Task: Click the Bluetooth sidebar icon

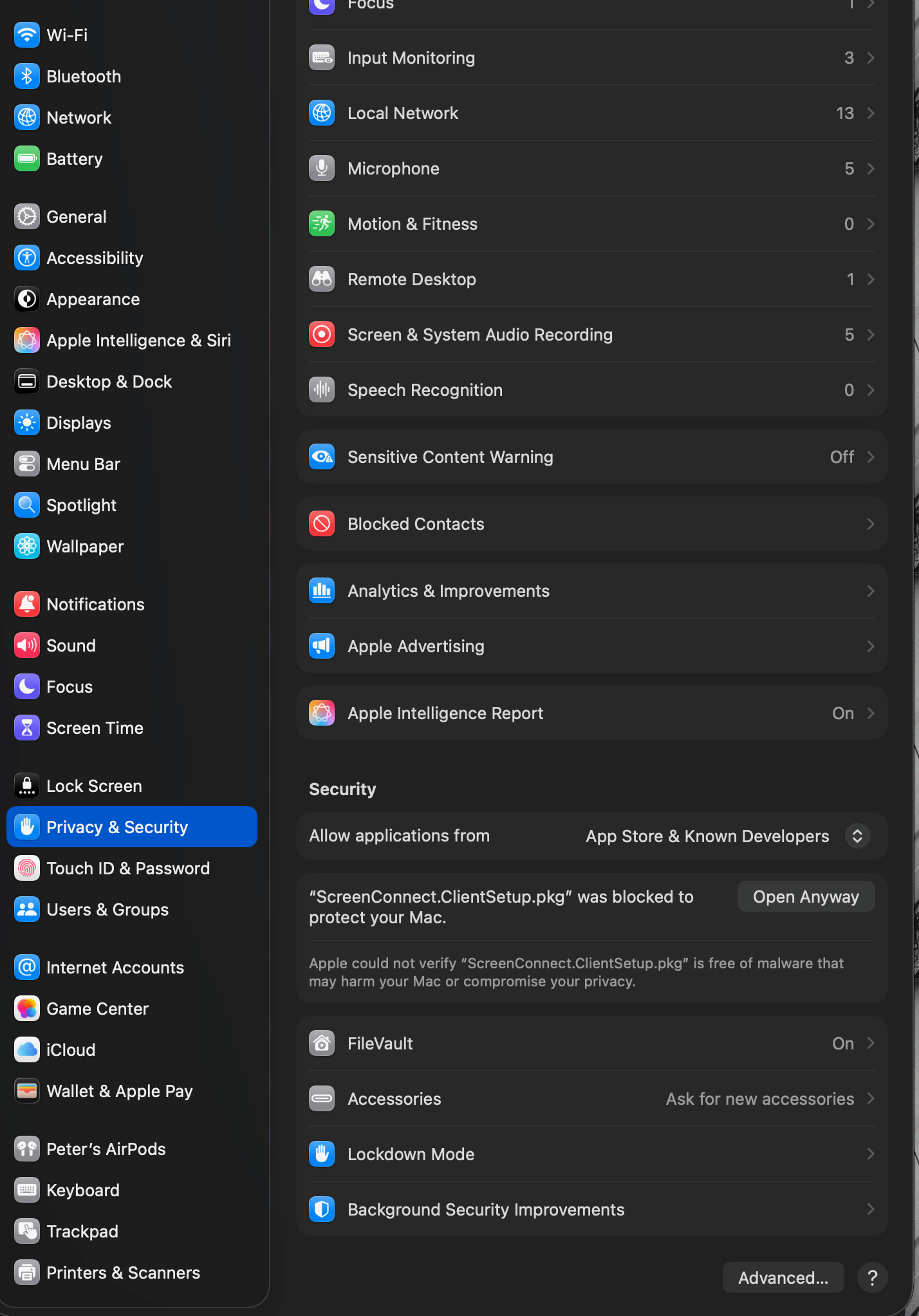Action: 27,77
